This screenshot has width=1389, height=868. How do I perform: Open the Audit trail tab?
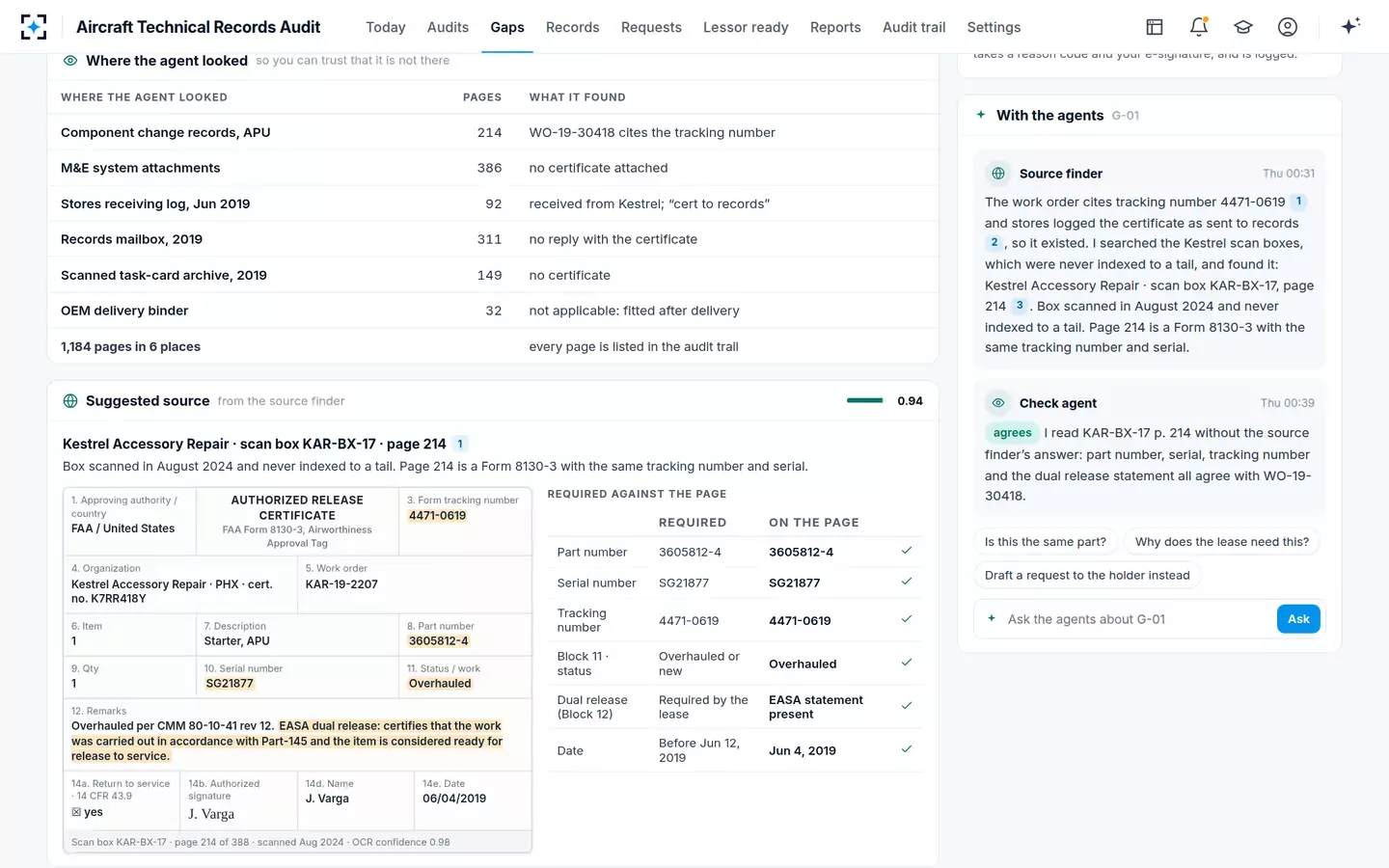coord(913,27)
